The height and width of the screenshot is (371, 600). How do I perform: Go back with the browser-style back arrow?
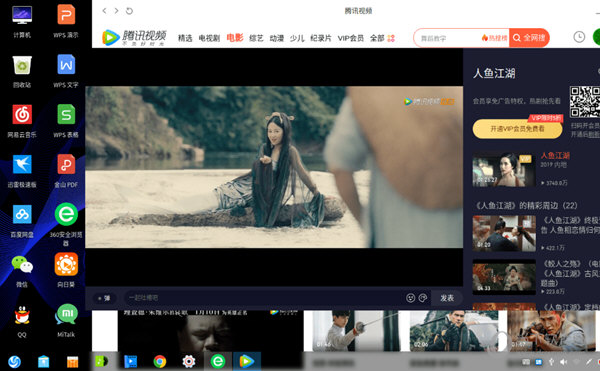tap(104, 11)
